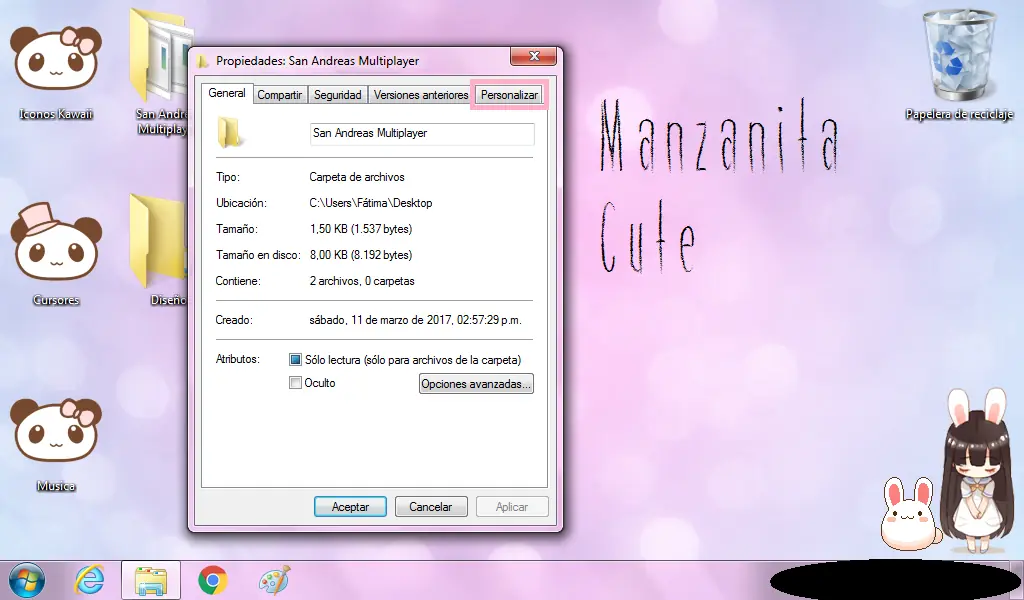Click the size value 1,50 KB (1.537 bytes)
This screenshot has width=1024, height=600.
(x=360, y=229)
